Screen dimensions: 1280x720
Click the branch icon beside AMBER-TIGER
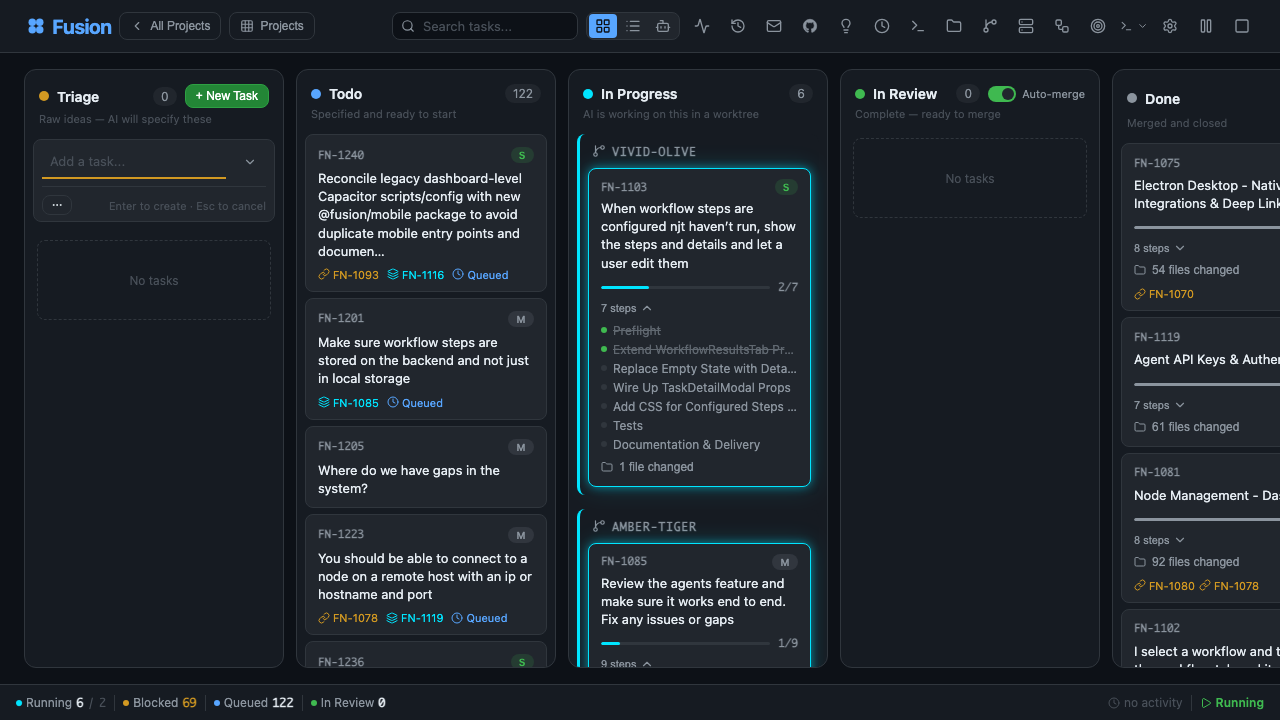pyautogui.click(x=599, y=526)
